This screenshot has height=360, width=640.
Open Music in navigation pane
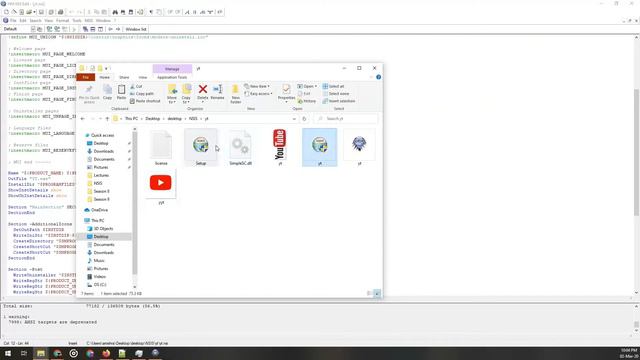(x=99, y=261)
